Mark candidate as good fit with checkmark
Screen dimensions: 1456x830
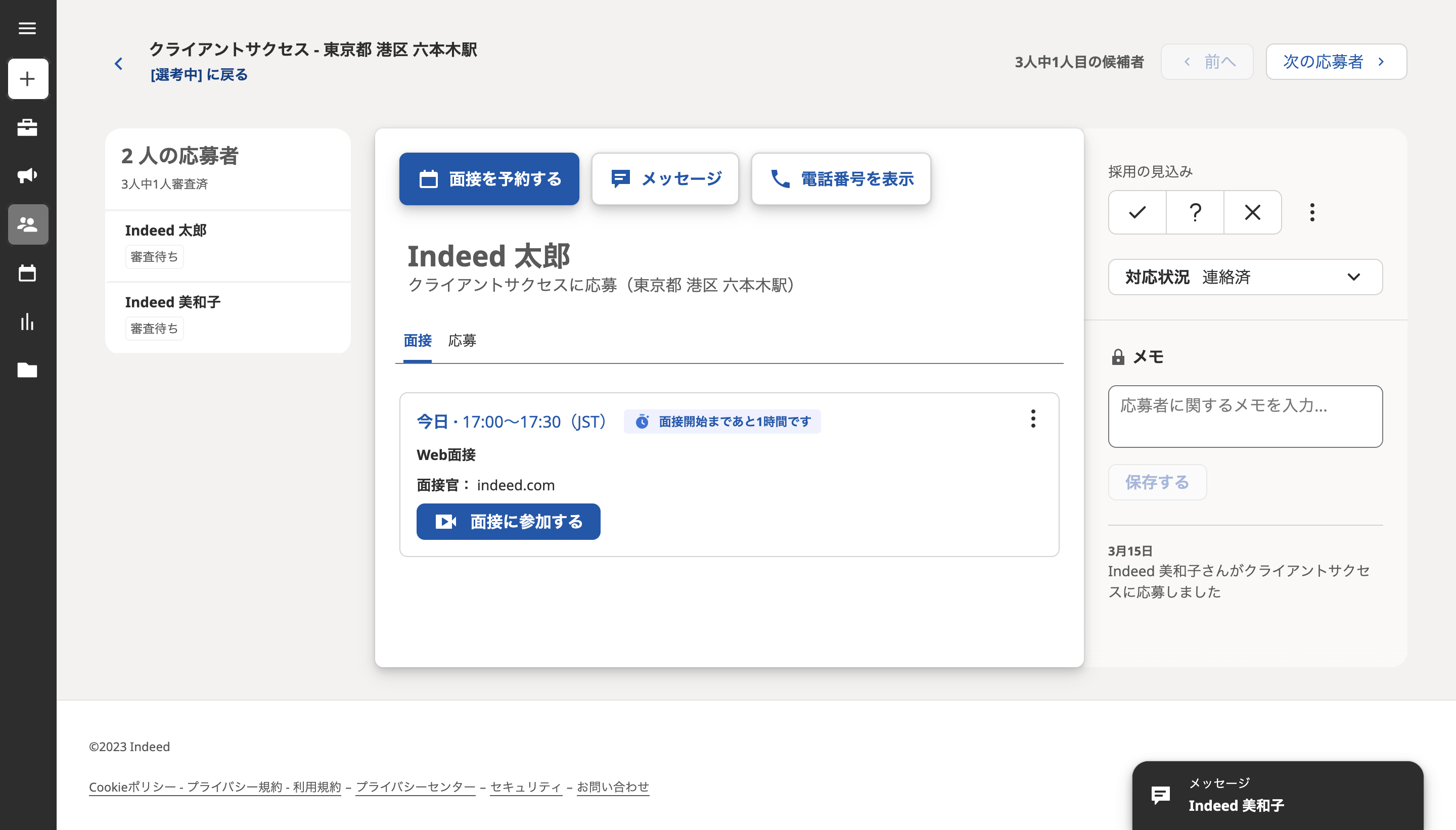(1137, 212)
